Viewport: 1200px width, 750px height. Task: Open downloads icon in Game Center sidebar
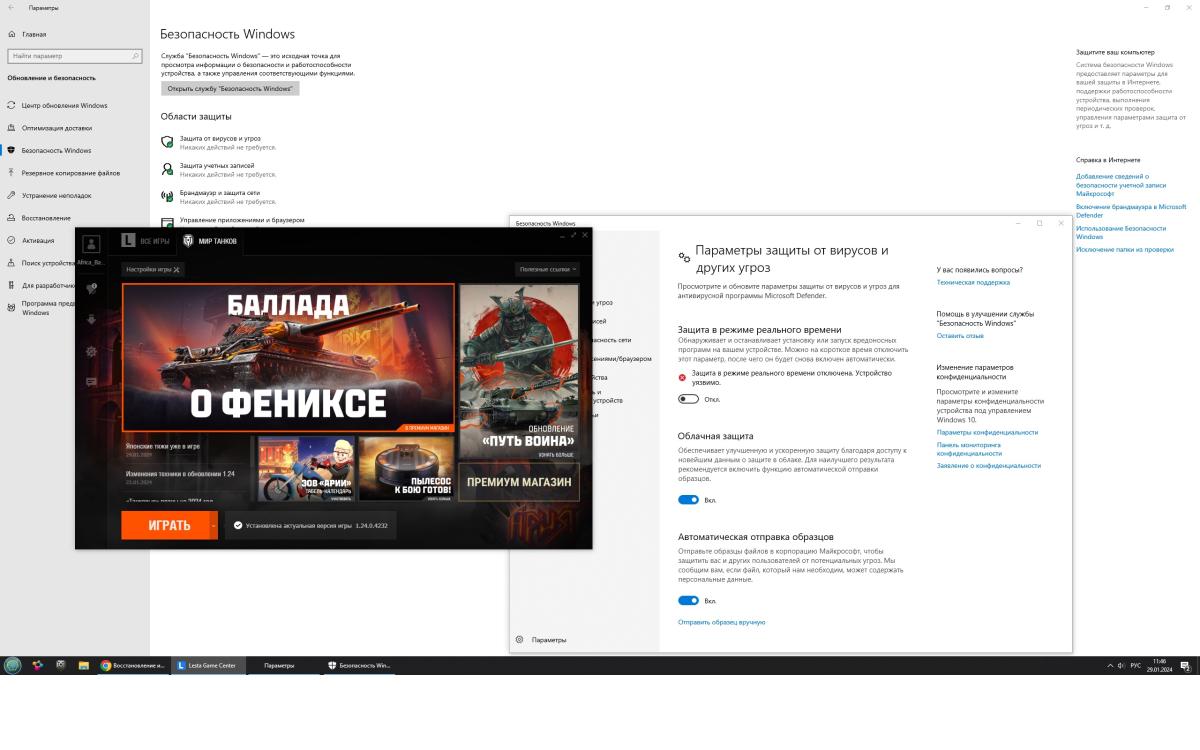coord(92,320)
